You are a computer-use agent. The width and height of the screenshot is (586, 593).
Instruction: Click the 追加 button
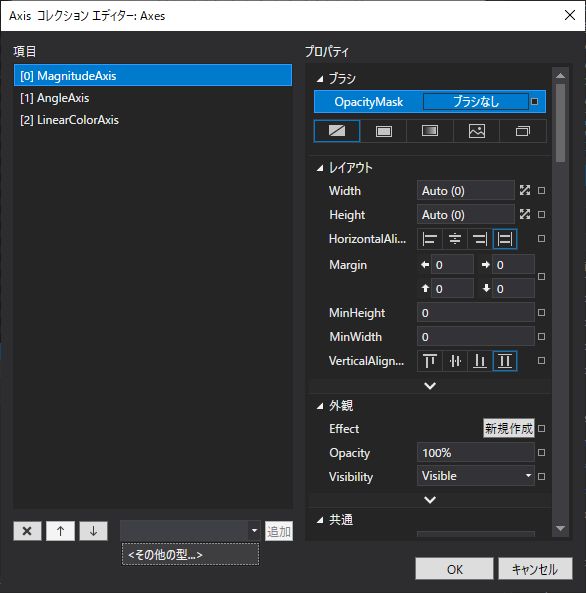click(279, 531)
